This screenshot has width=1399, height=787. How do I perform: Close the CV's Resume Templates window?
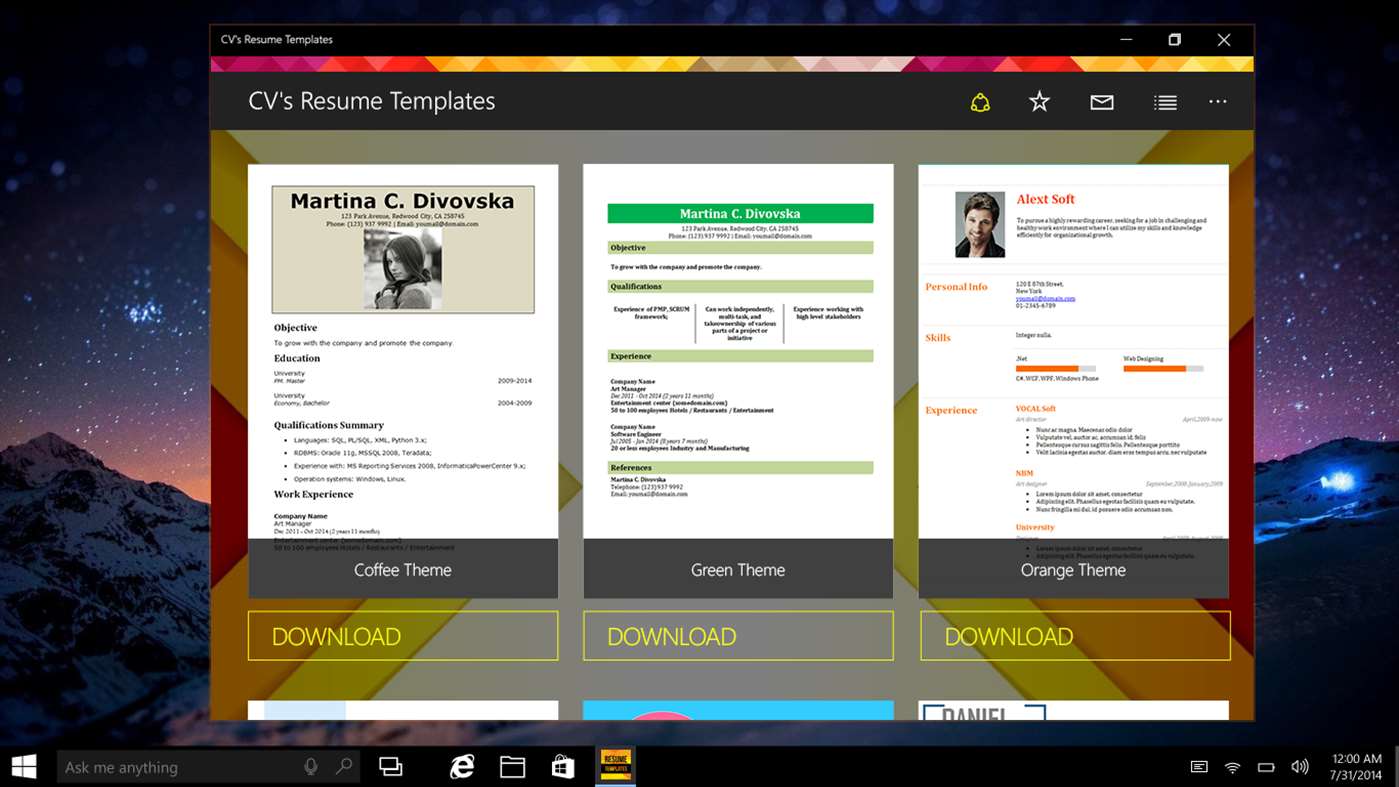[1224, 40]
